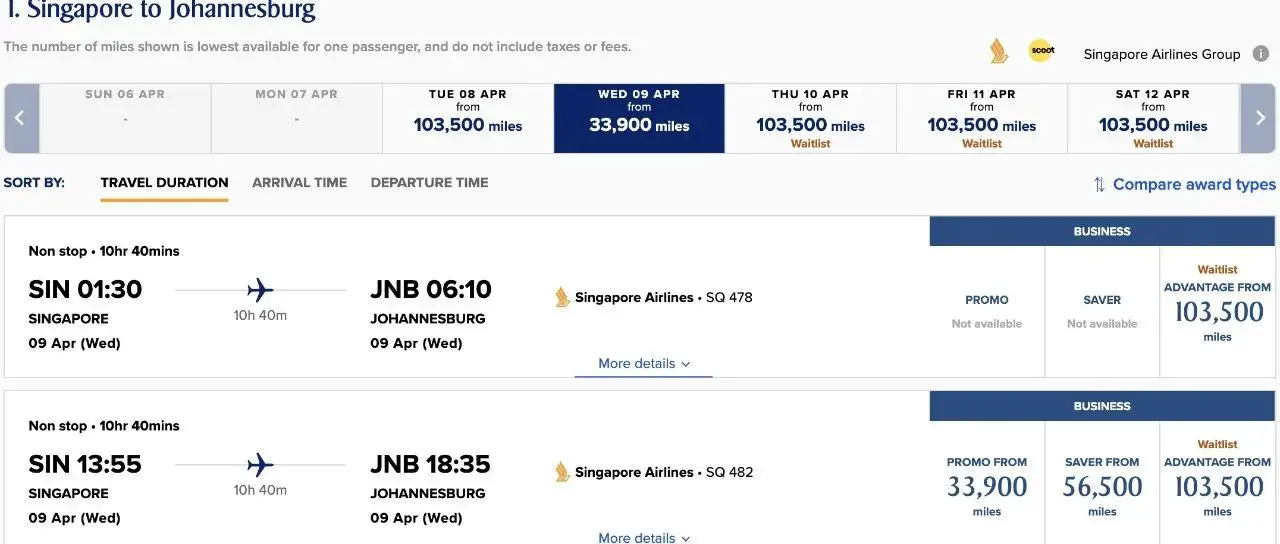Select Advantage 103,500 miles waitlist for SQ 478
This screenshot has height=544, width=1280.
click(1217, 312)
